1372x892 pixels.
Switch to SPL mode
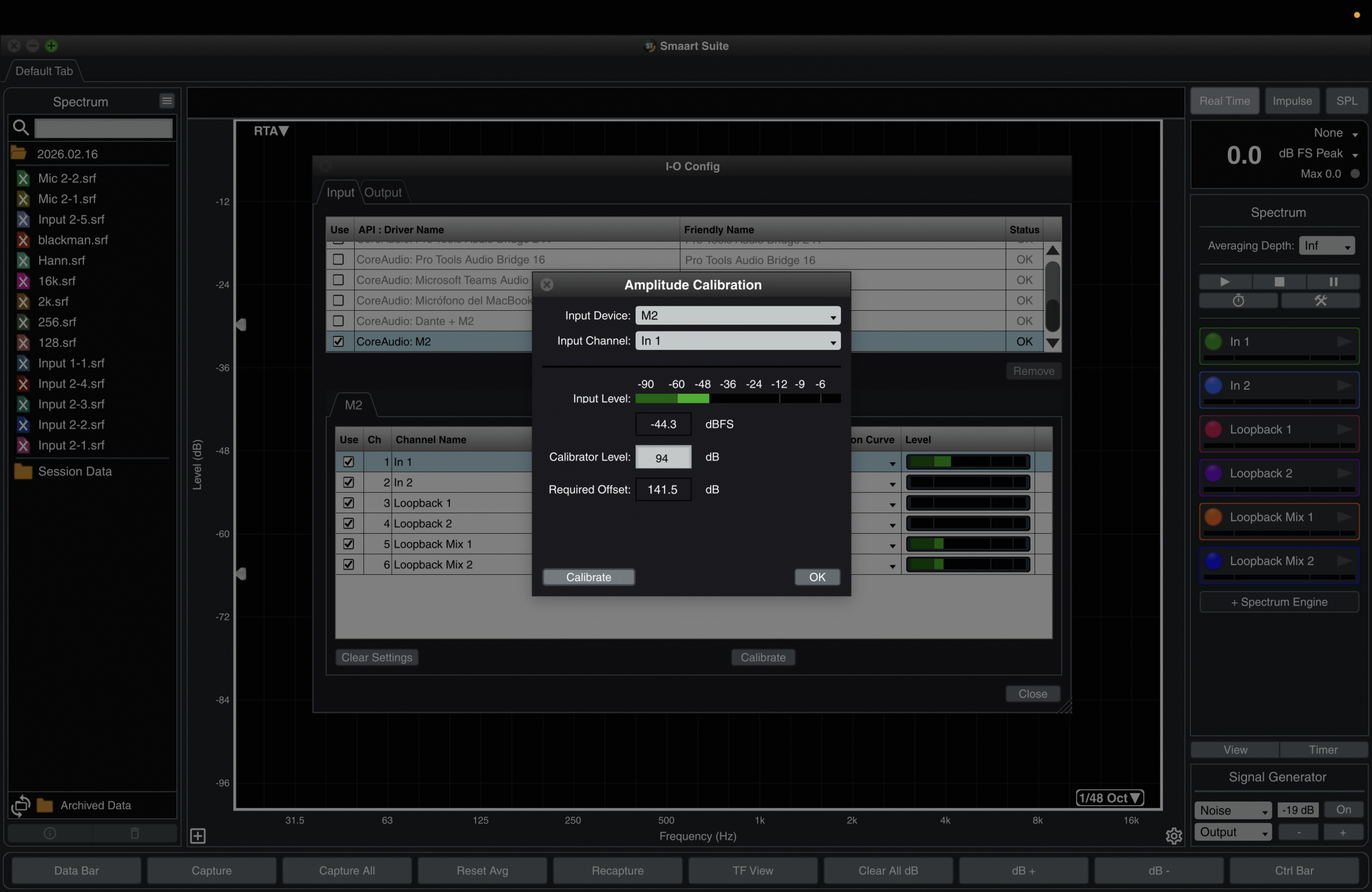pos(1347,101)
